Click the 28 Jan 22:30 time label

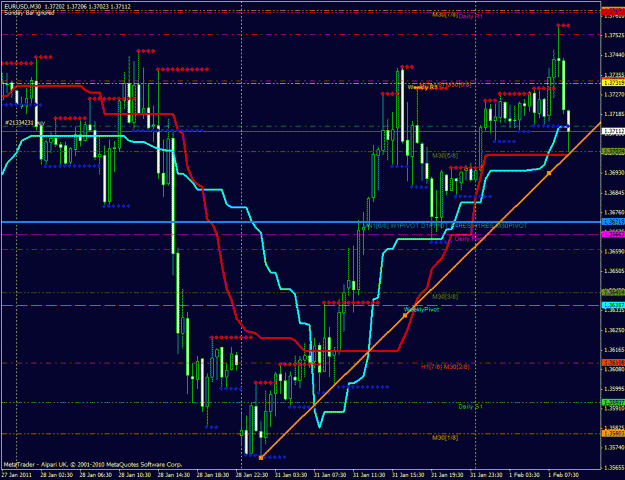pyautogui.click(x=250, y=476)
